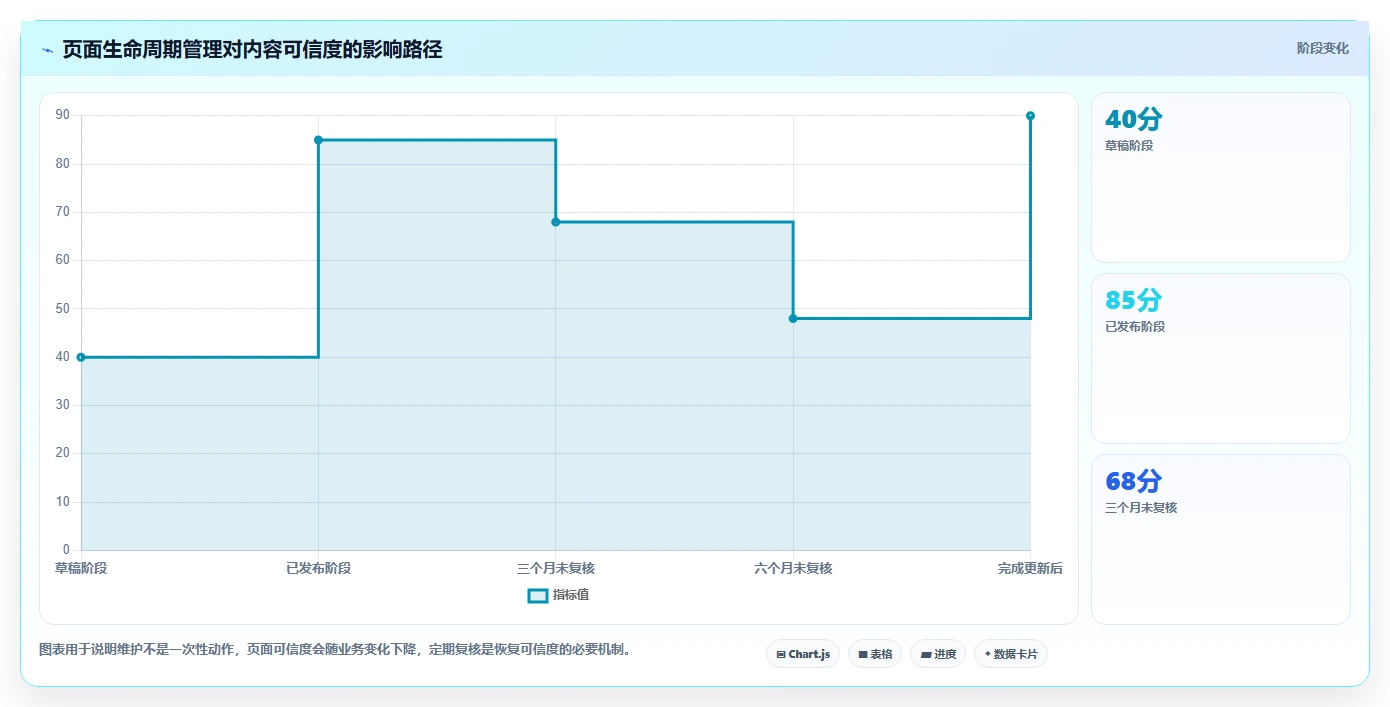
Task: Click the Chart.js tag
Action: coord(803,654)
